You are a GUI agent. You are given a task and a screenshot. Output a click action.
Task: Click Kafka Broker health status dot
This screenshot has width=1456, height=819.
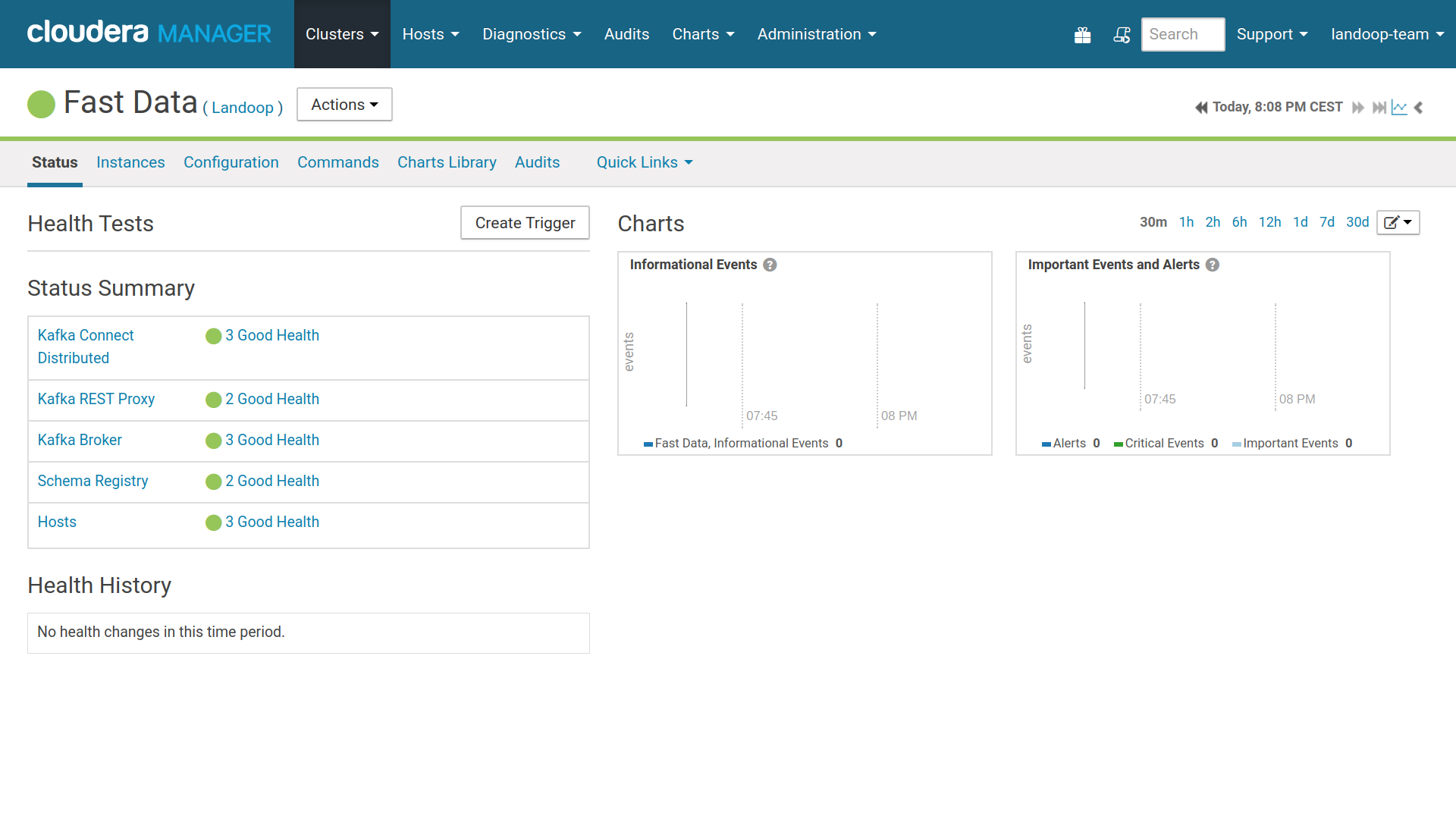pos(214,441)
